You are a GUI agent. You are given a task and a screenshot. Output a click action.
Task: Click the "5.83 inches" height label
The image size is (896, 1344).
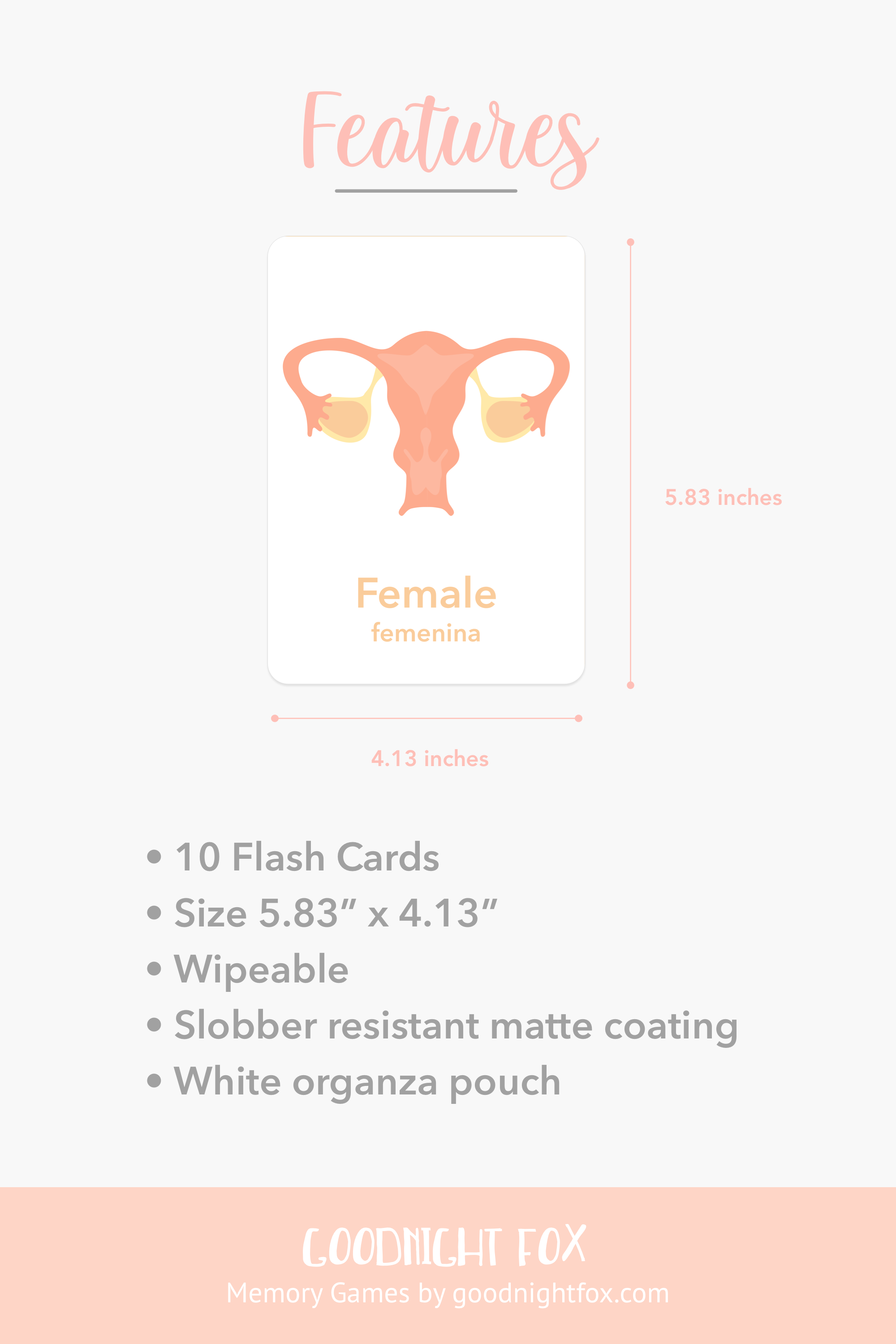pyautogui.click(x=723, y=498)
